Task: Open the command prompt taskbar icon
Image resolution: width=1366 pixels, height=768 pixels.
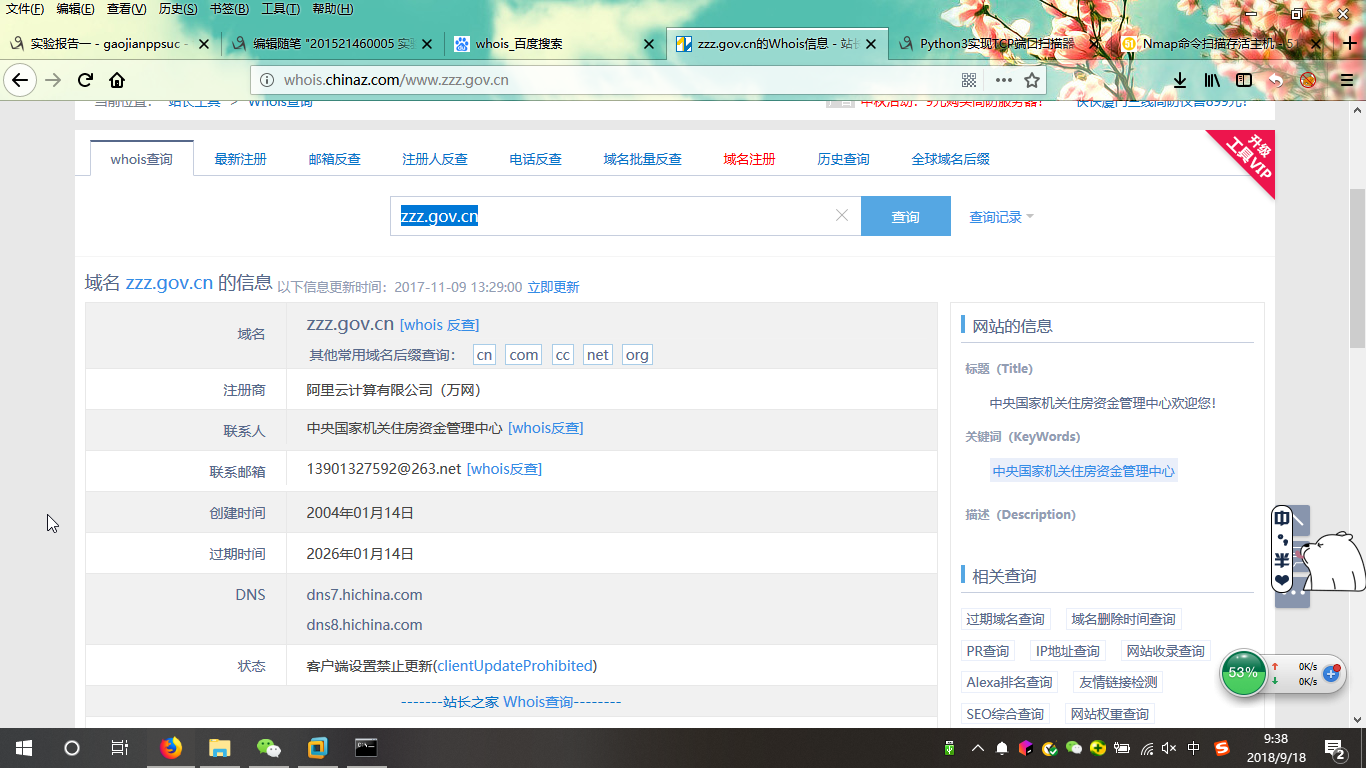Action: point(367,747)
